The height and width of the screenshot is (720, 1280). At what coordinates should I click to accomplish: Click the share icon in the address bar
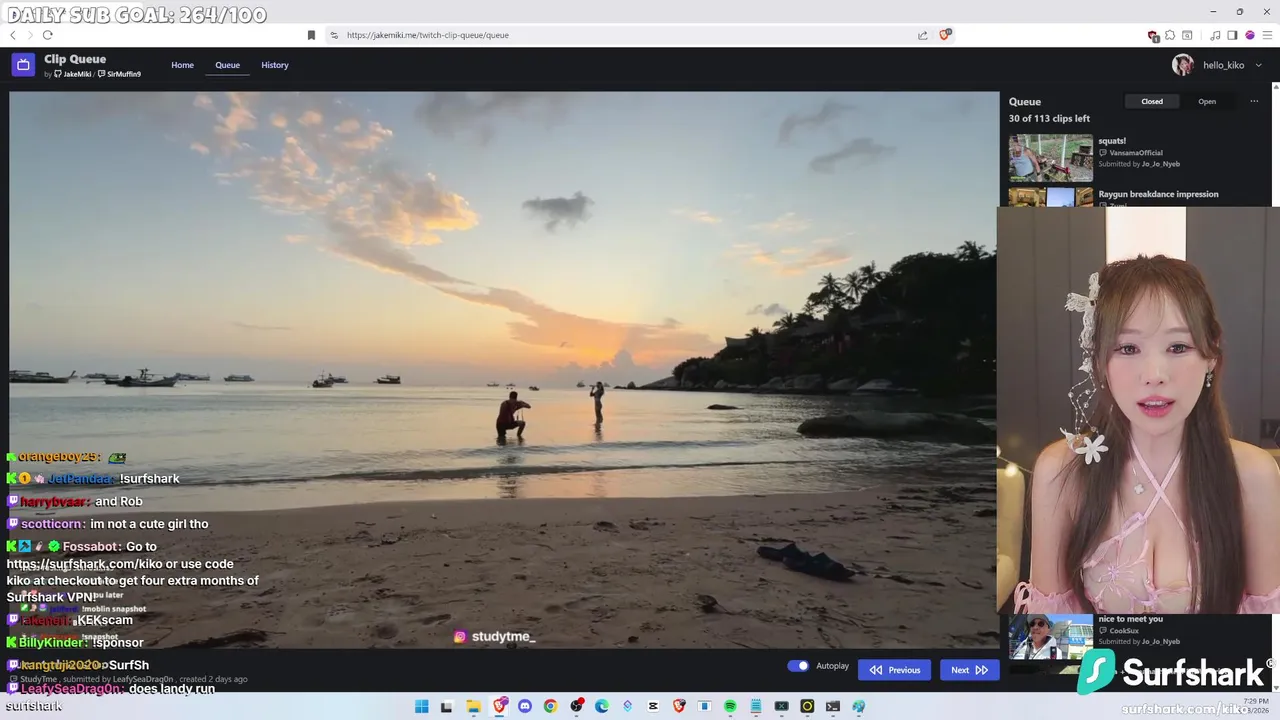(922, 35)
